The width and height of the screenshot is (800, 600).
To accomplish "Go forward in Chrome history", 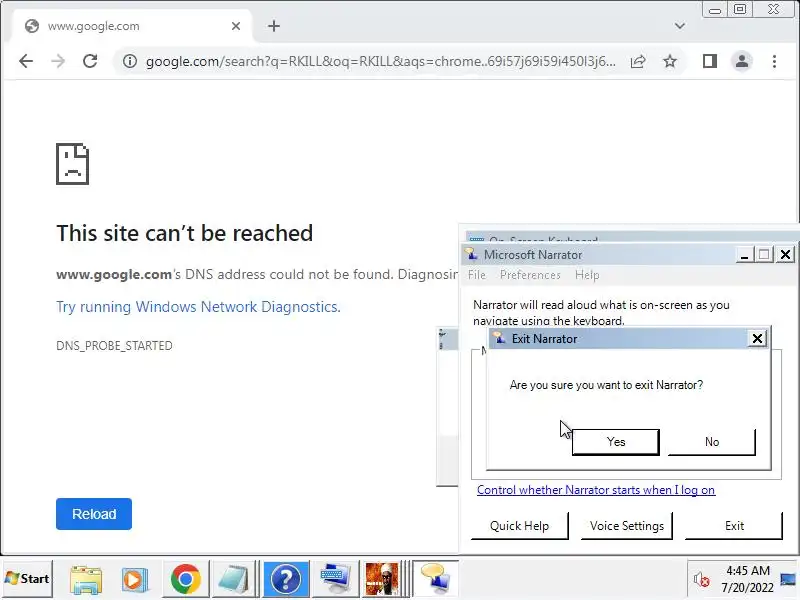I will (x=58, y=61).
